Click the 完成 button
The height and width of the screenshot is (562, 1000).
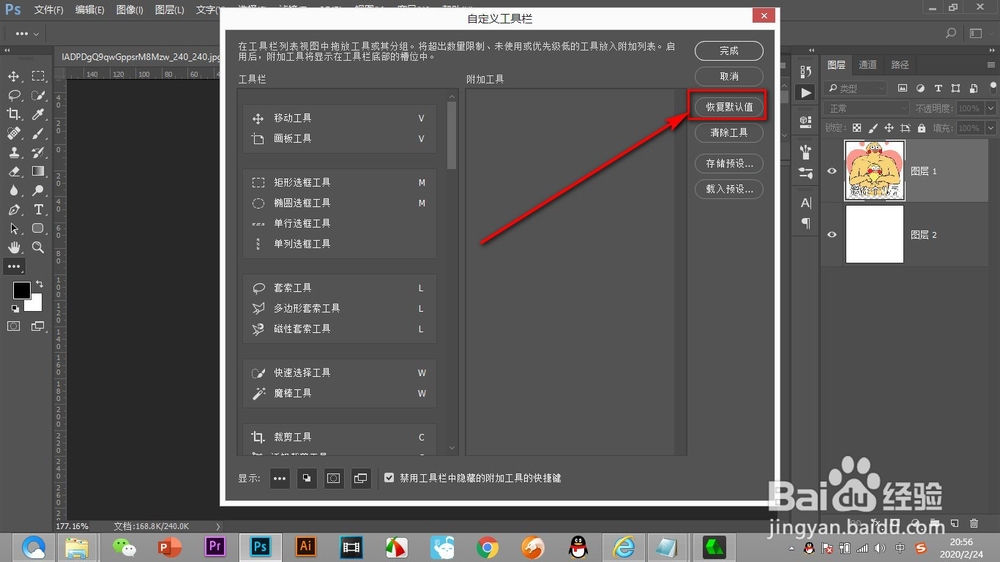point(729,50)
